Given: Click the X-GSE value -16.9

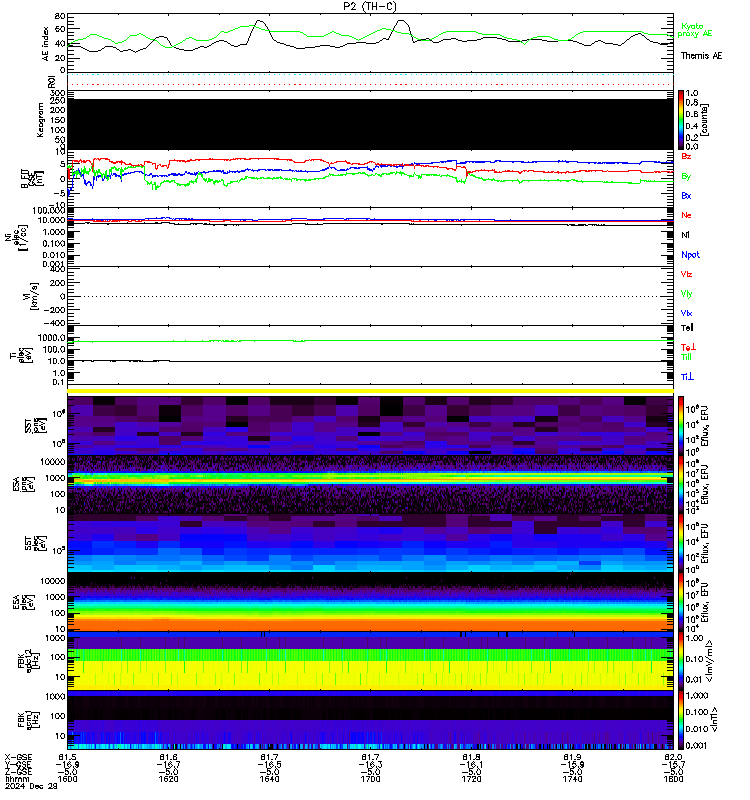Looking at the screenshot, I should click(68, 765).
